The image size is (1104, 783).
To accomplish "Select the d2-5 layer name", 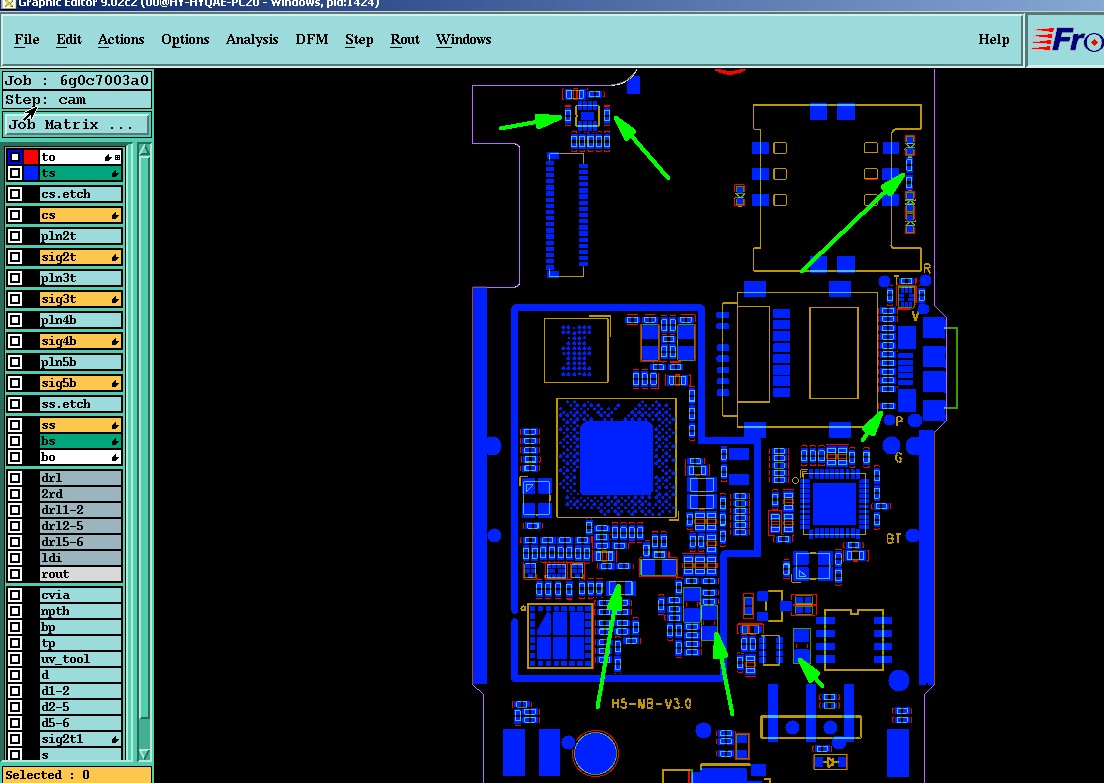I will pos(80,707).
